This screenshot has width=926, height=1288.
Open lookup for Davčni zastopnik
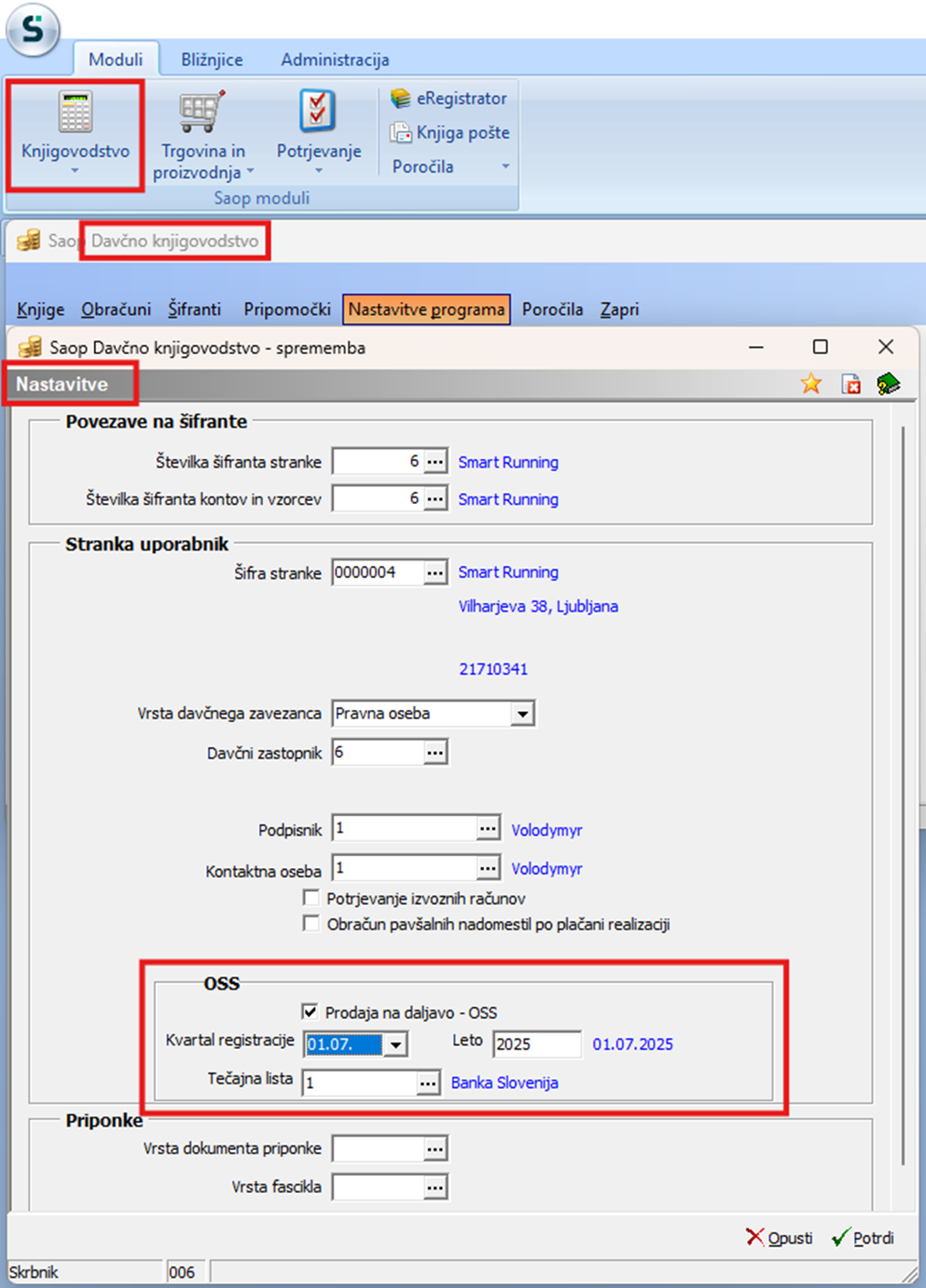coord(436,753)
